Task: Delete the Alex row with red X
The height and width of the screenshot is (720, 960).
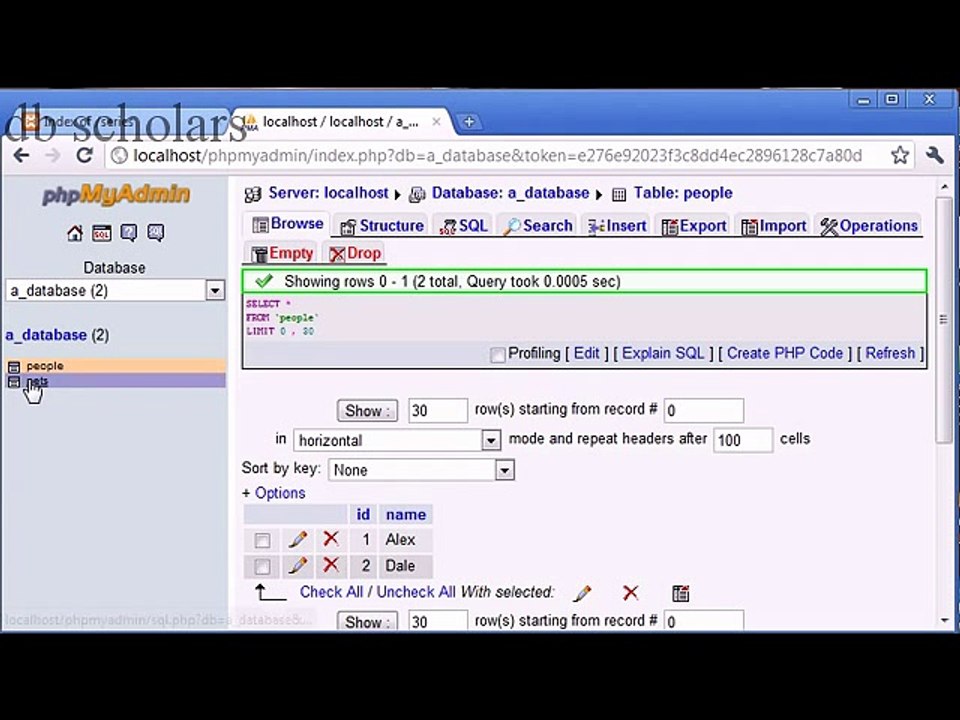Action: [x=331, y=539]
